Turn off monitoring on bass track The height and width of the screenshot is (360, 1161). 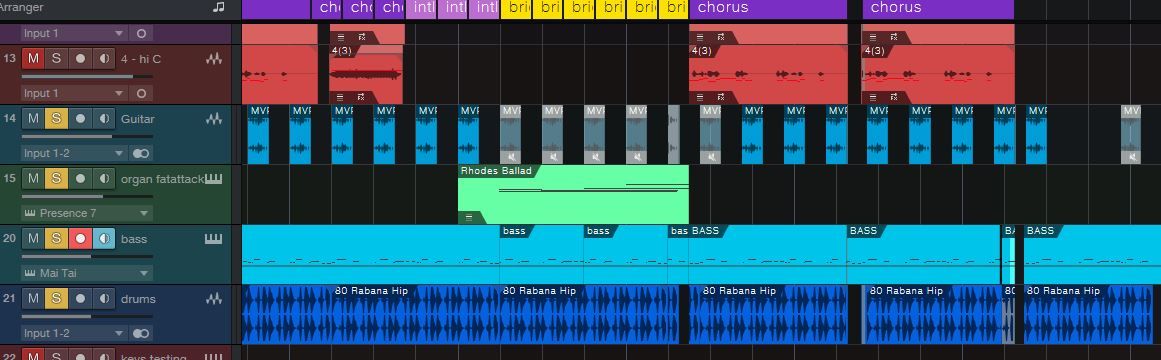(x=104, y=239)
